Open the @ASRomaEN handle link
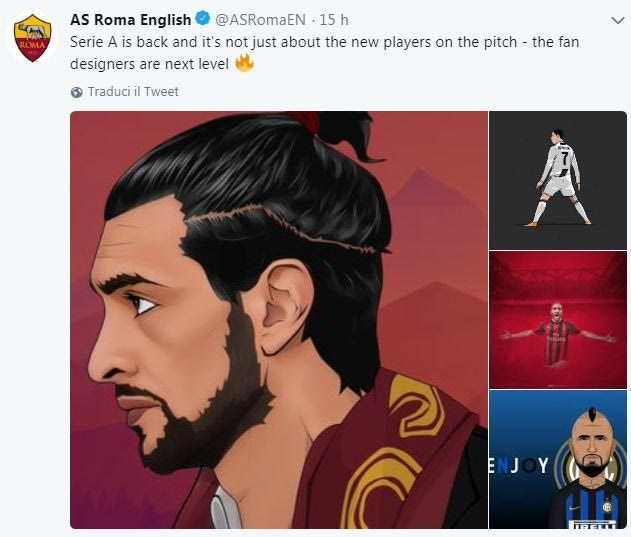Viewport: 631px width, 537px height. pos(258,20)
